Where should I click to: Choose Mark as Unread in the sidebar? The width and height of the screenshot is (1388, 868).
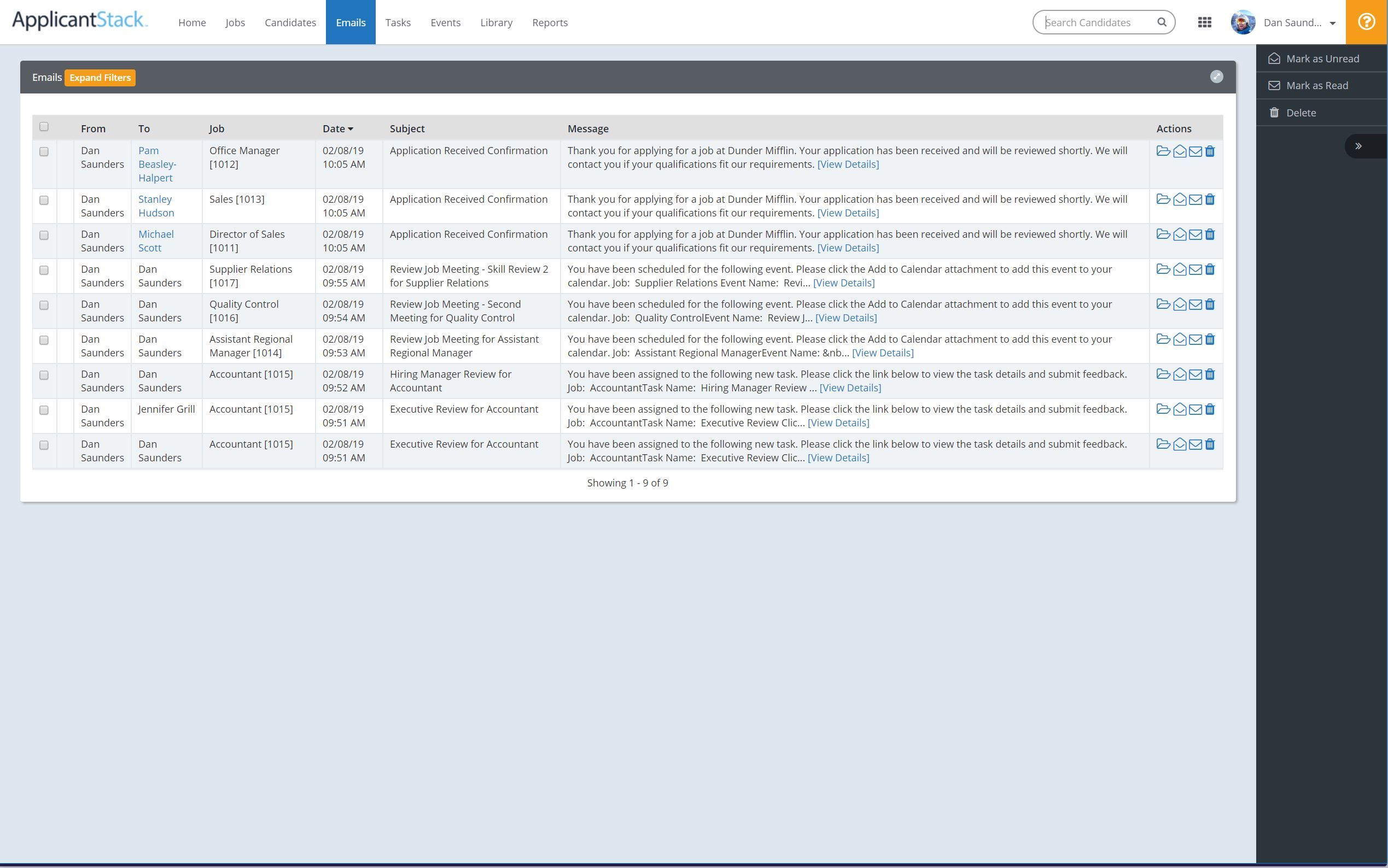point(1321,58)
